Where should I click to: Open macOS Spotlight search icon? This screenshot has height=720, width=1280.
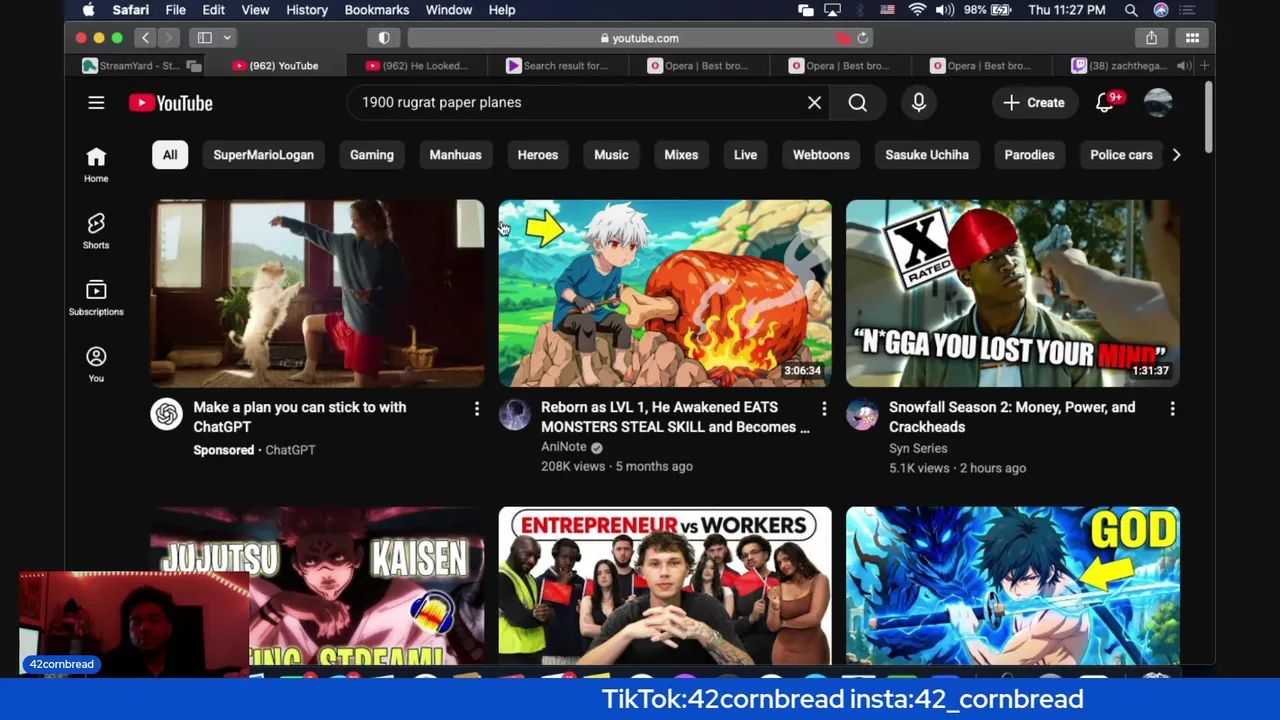[x=1131, y=10]
